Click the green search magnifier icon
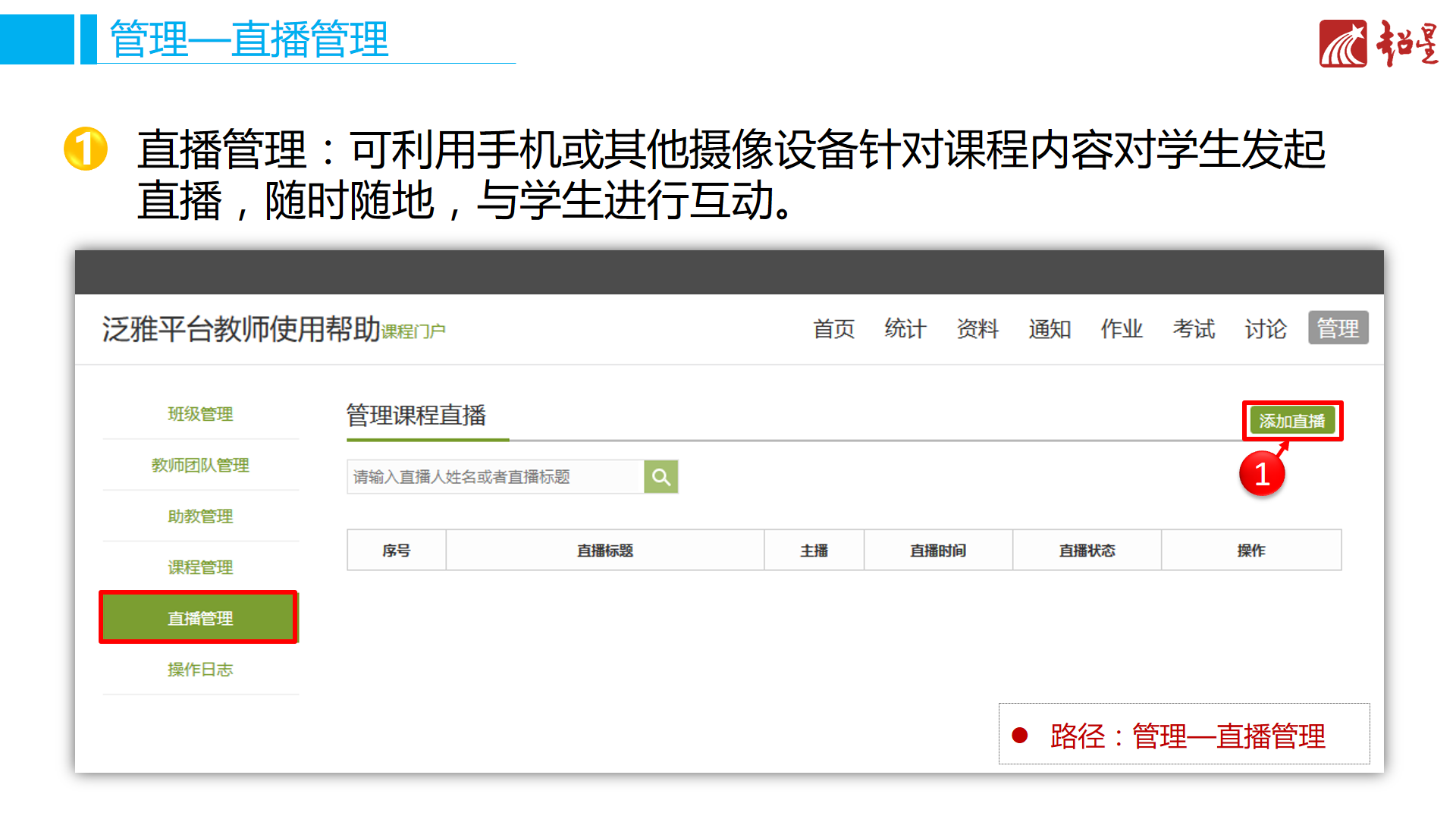This screenshot has height=819, width=1456. [x=661, y=477]
